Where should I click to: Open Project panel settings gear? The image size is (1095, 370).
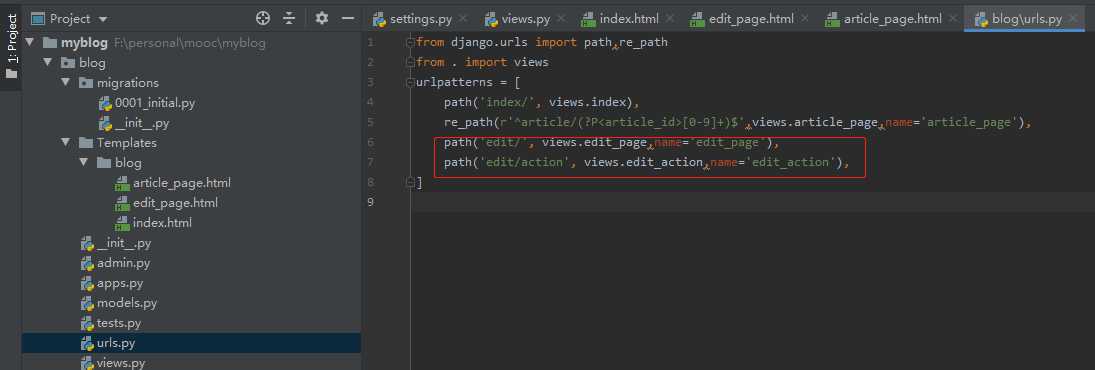(x=321, y=19)
